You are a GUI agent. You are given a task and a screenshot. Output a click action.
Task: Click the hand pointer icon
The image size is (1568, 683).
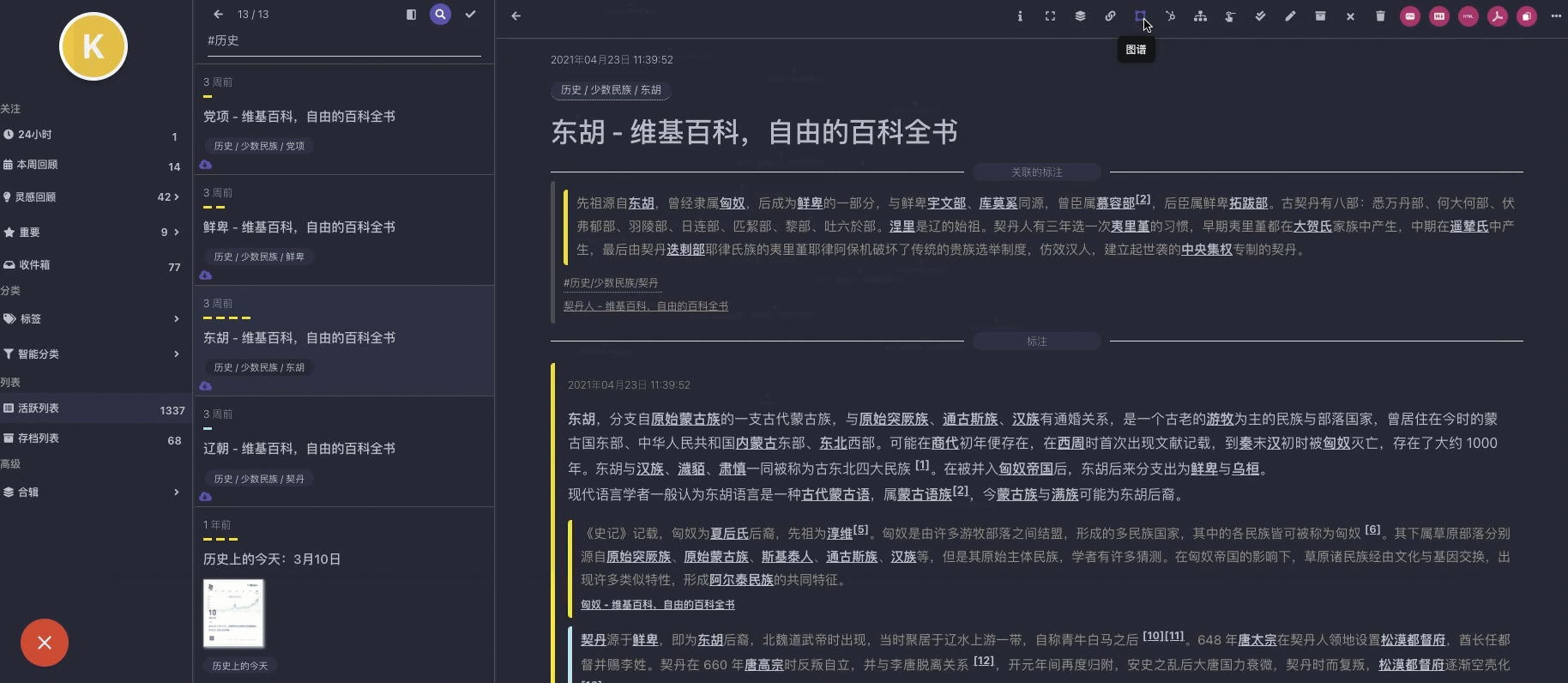[x=1230, y=16]
